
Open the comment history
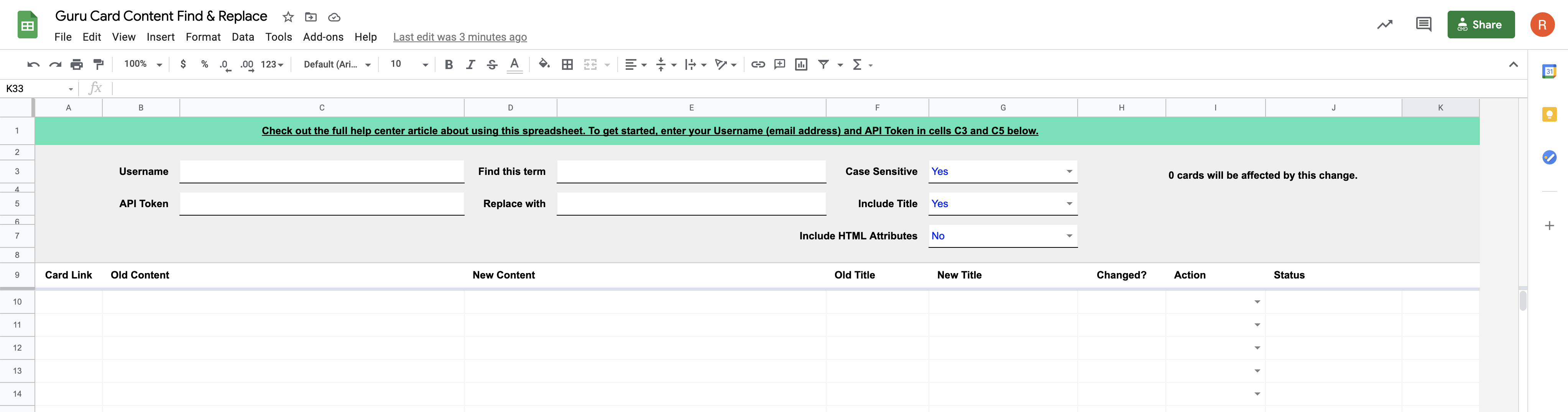point(1424,25)
